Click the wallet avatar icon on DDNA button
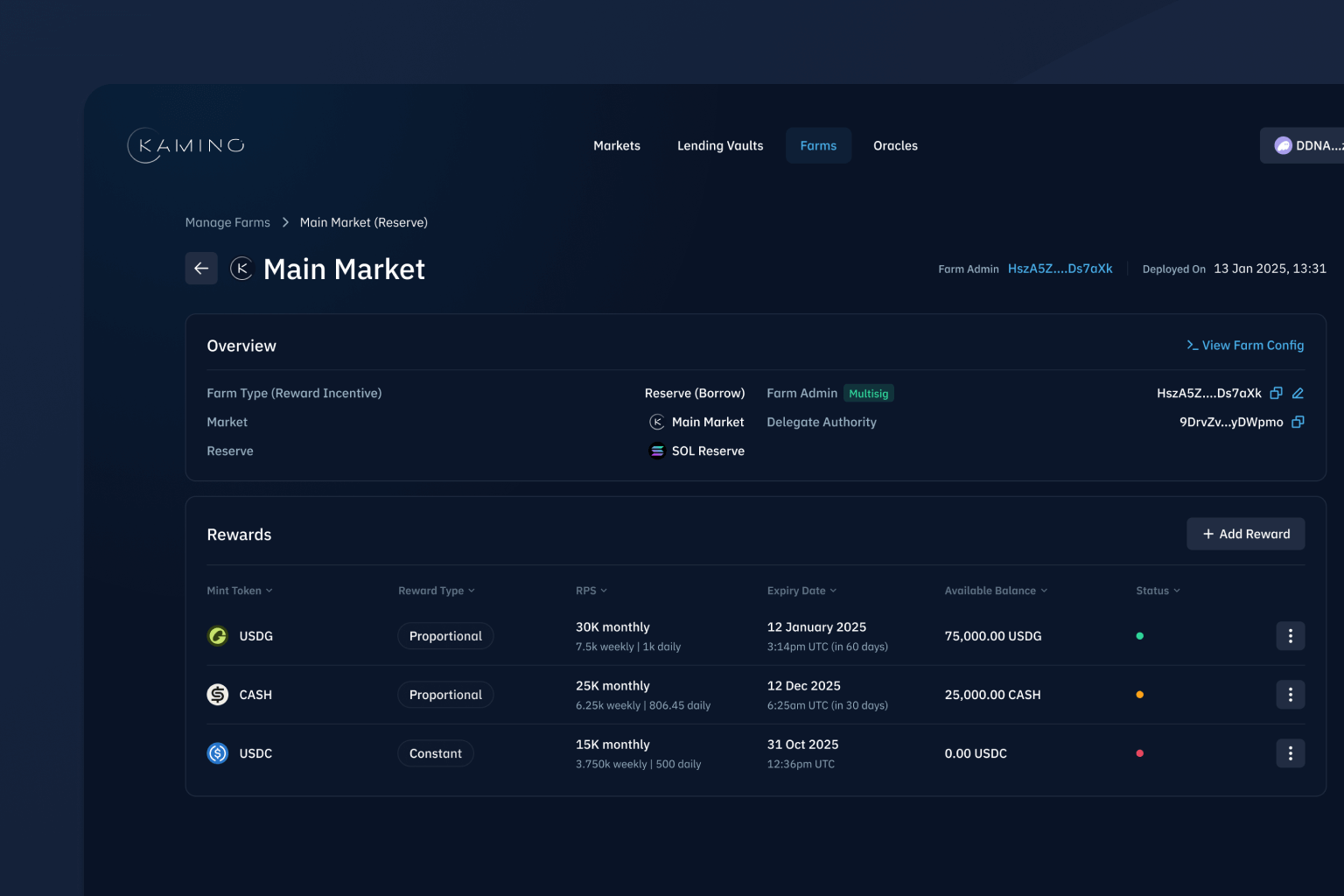This screenshot has height=896, width=1344. coord(1283,145)
